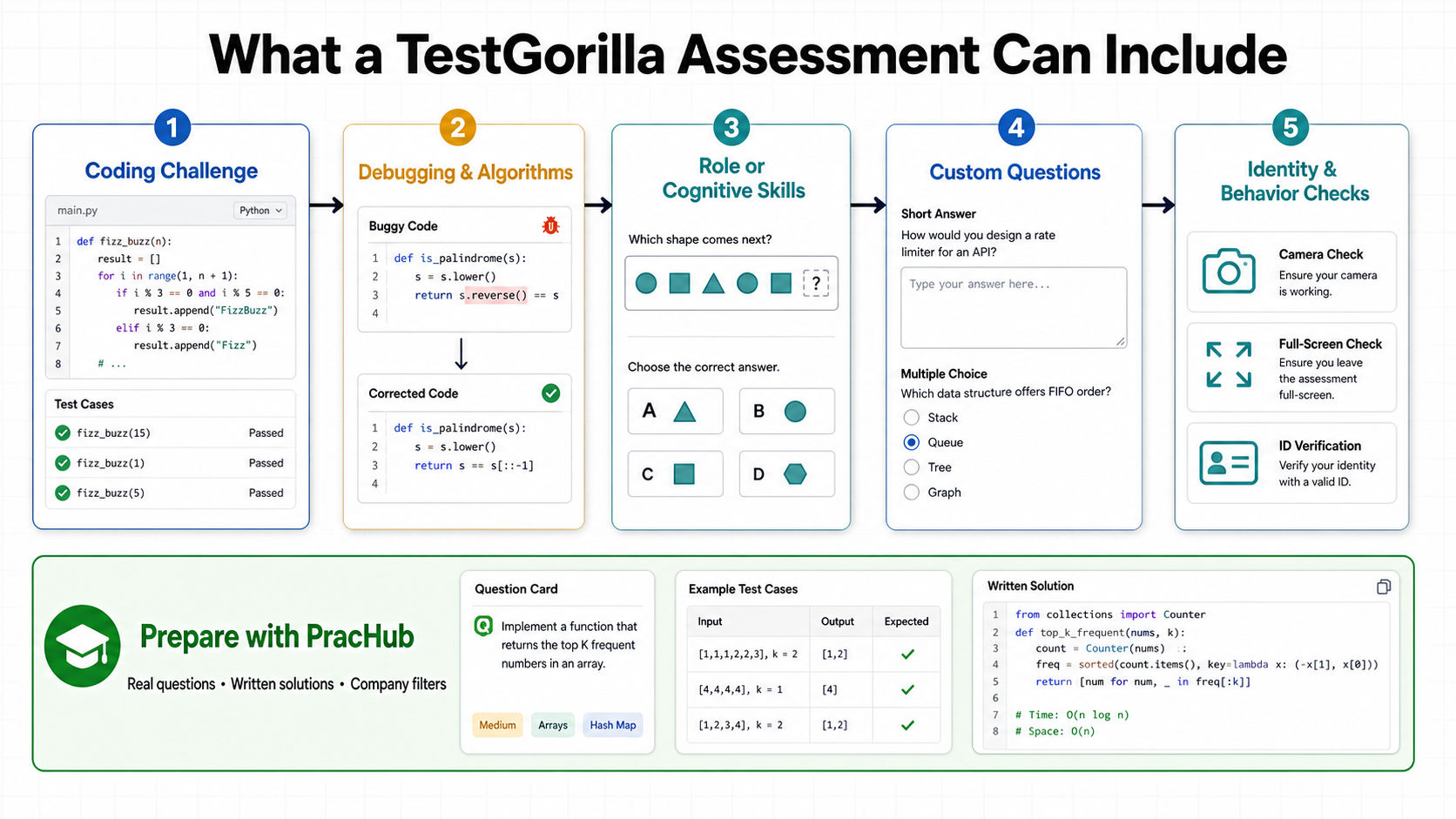Select the Stack radio option
Viewport: 1456px width, 819px height.
pos(912,418)
